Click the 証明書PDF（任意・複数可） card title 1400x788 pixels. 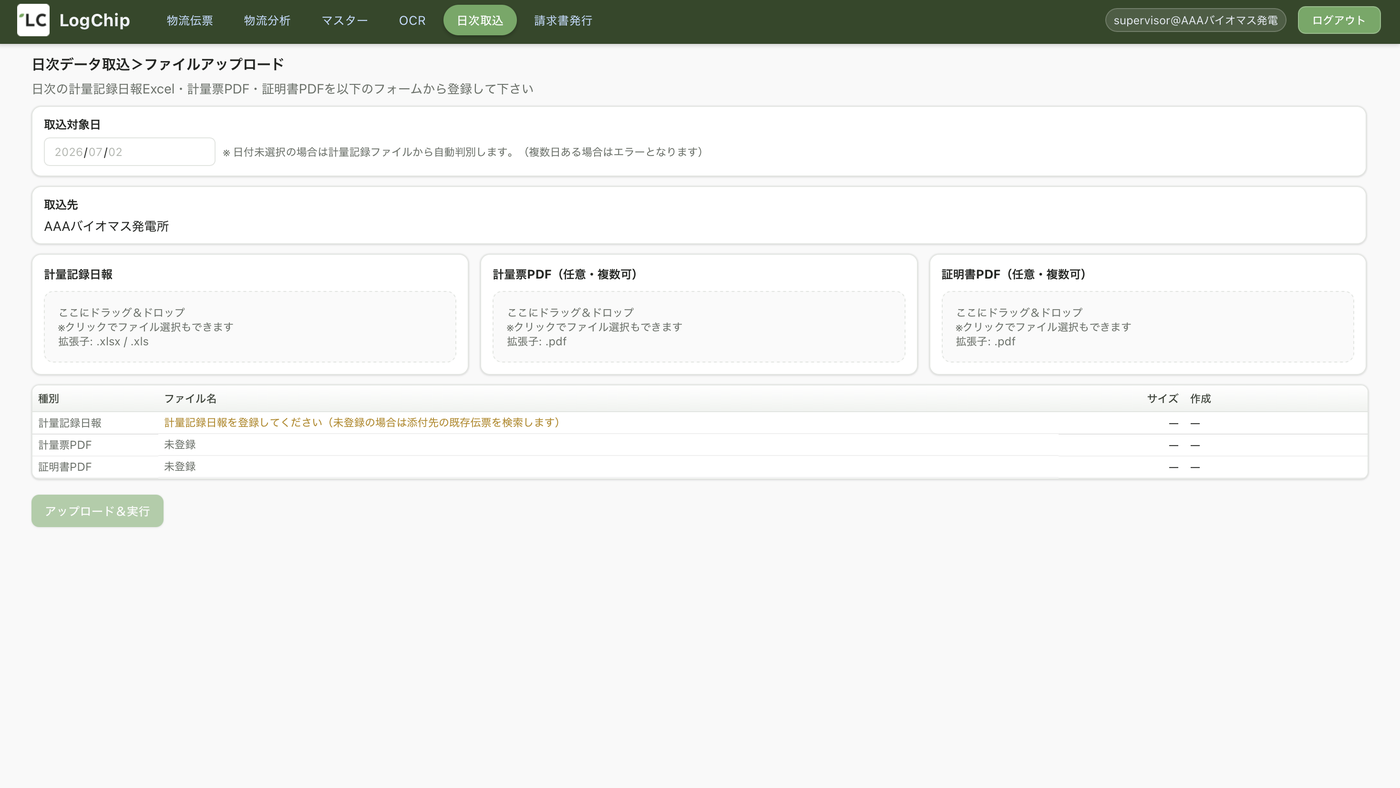(x=1014, y=274)
